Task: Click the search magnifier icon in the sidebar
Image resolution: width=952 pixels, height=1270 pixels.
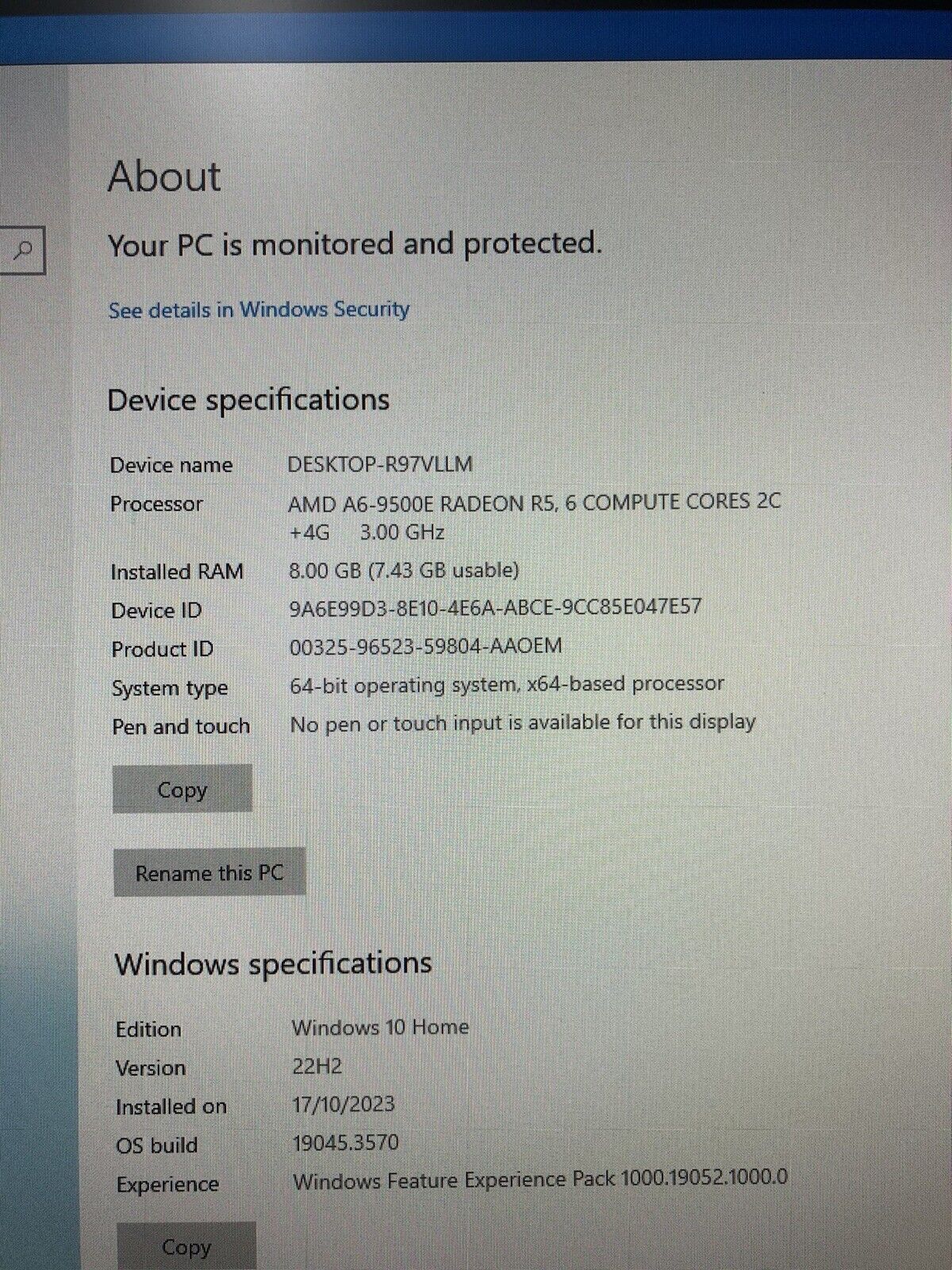Action: pyautogui.click(x=24, y=251)
